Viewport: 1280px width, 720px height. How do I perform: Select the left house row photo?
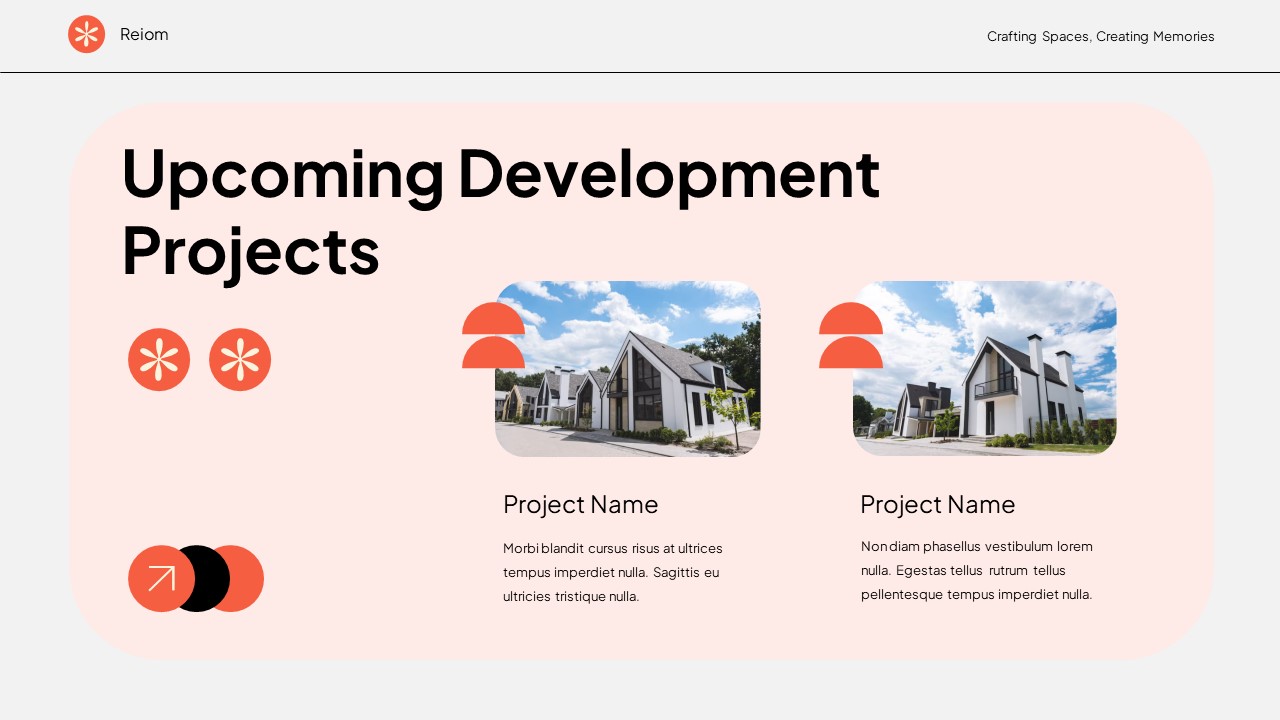click(x=628, y=369)
